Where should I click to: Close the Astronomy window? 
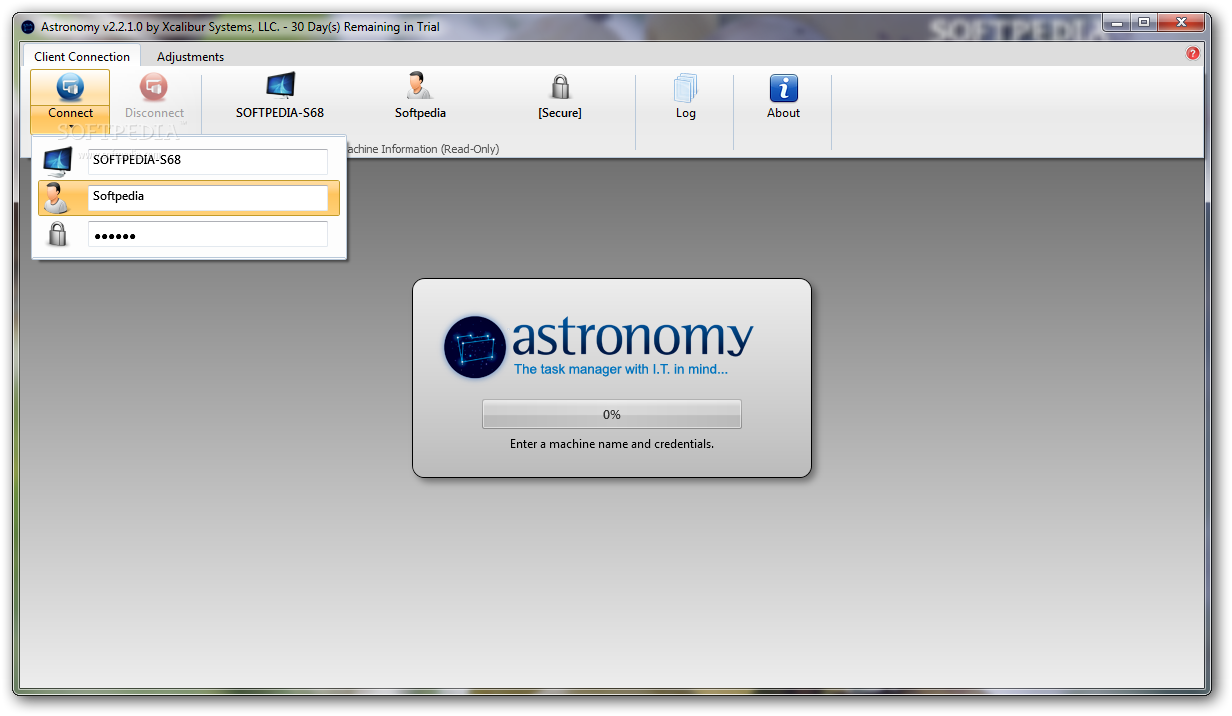pyautogui.click(x=1180, y=22)
